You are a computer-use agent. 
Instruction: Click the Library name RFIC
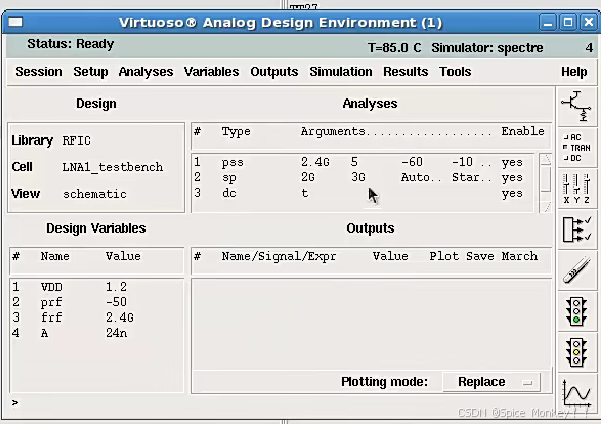tap(77, 141)
